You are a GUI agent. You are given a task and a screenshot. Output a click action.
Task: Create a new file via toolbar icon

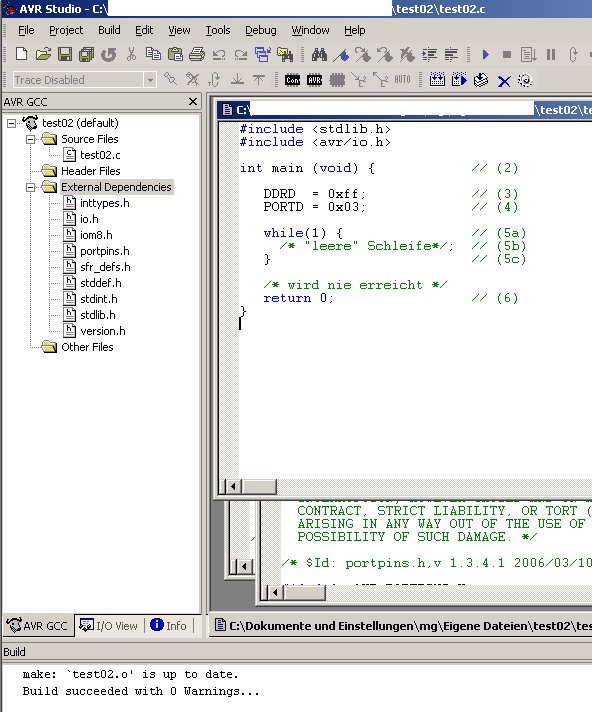[21, 54]
